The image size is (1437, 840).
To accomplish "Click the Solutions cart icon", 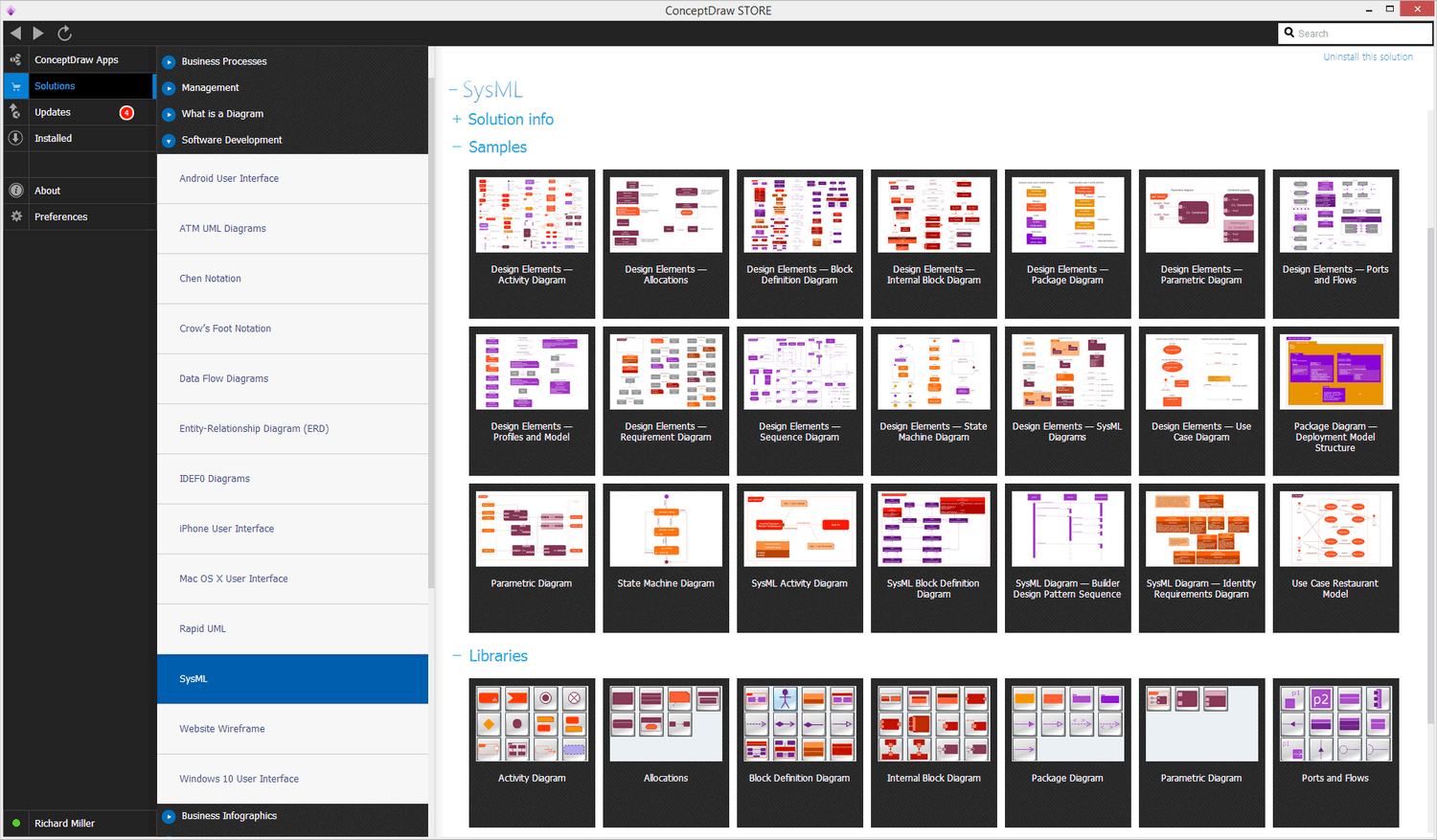I will click(x=15, y=86).
